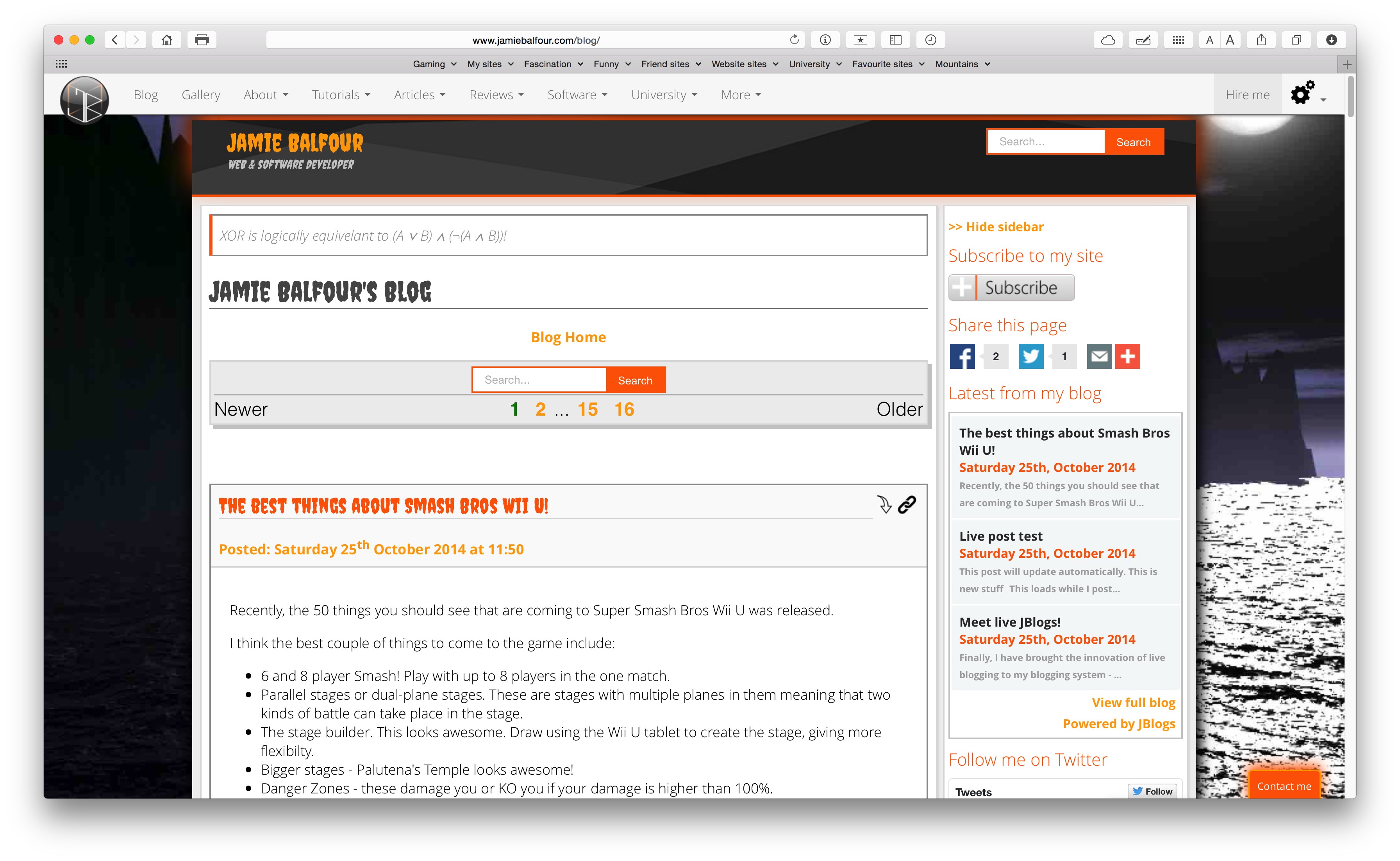Click the Facebook share icon
Viewport: 1400px width, 861px height.
tap(962, 357)
